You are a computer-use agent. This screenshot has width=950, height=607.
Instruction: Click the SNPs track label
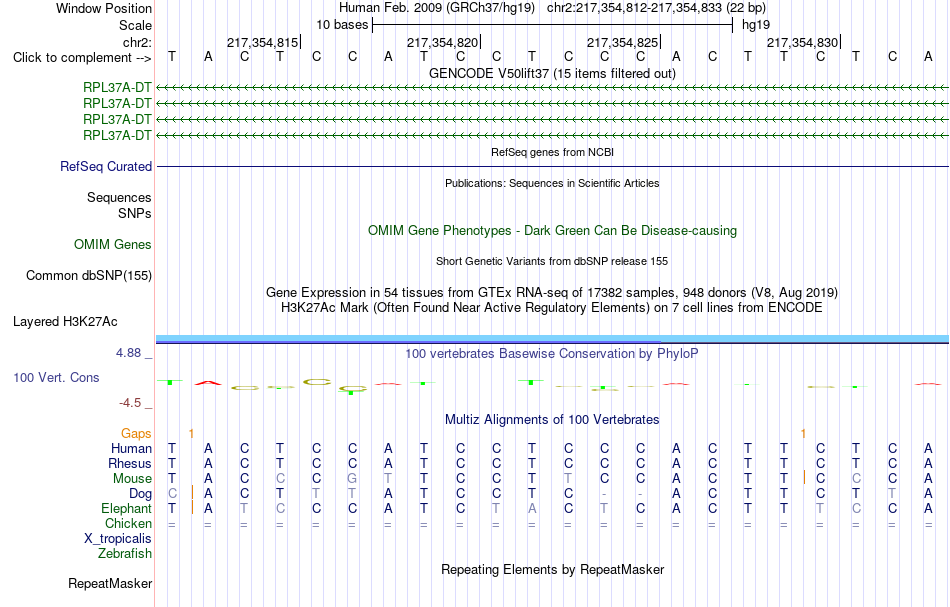135,214
